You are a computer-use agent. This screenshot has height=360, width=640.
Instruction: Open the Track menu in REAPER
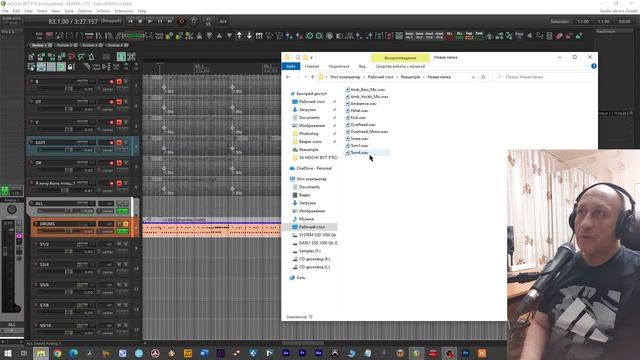pos(69,11)
